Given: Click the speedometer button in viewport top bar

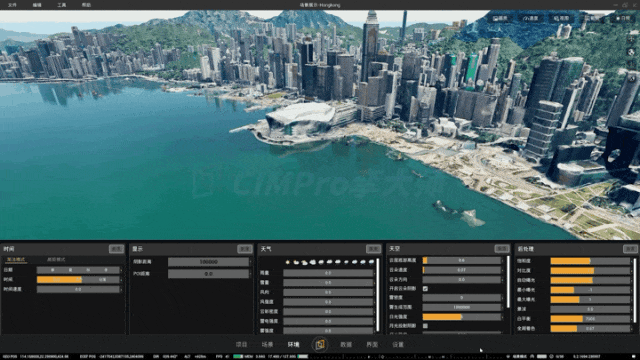Looking at the screenshot, I should pyautogui.click(x=531, y=18).
